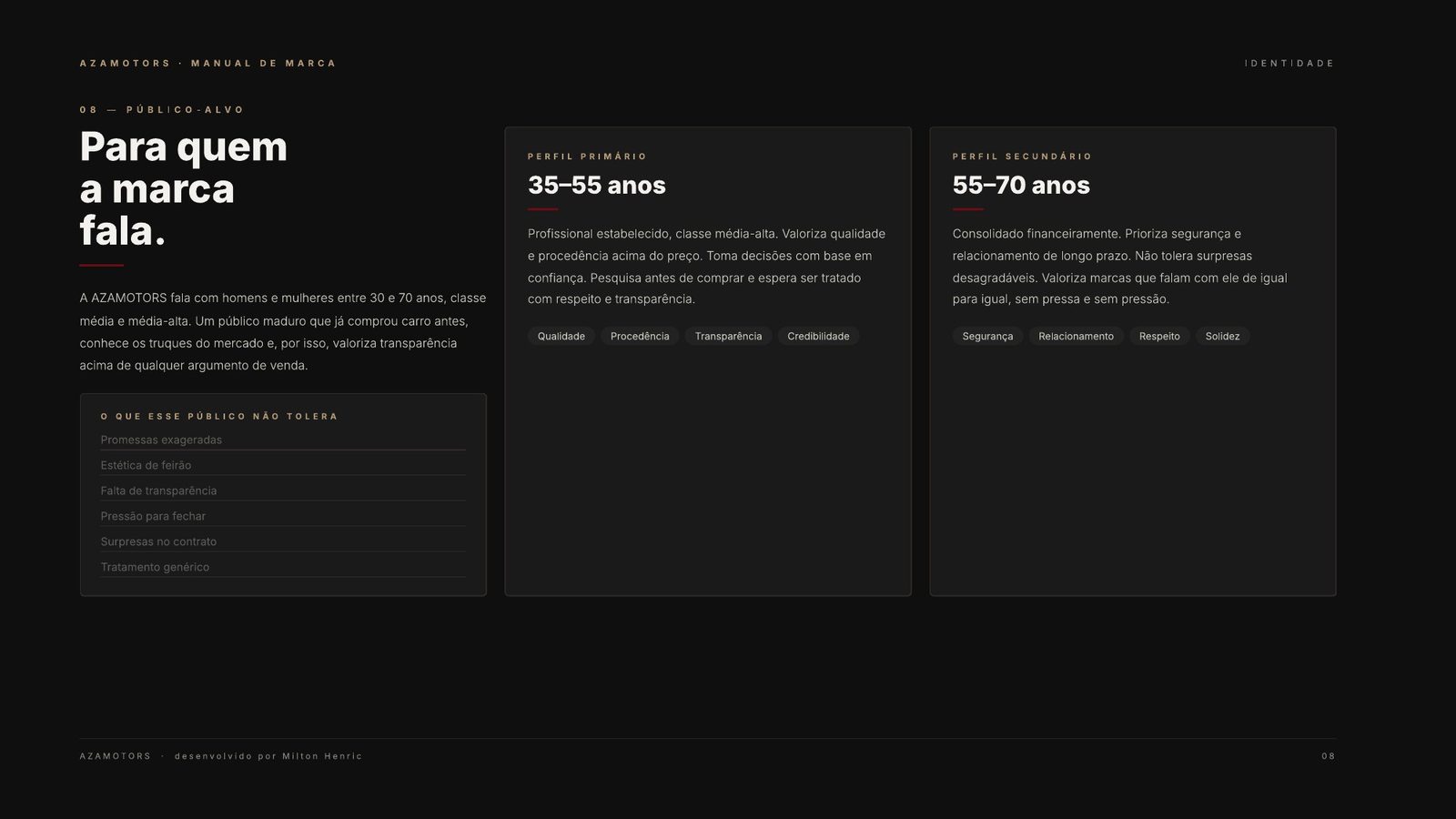Click the Surpresas no contrato item
The image size is (1456, 819).
point(283,541)
